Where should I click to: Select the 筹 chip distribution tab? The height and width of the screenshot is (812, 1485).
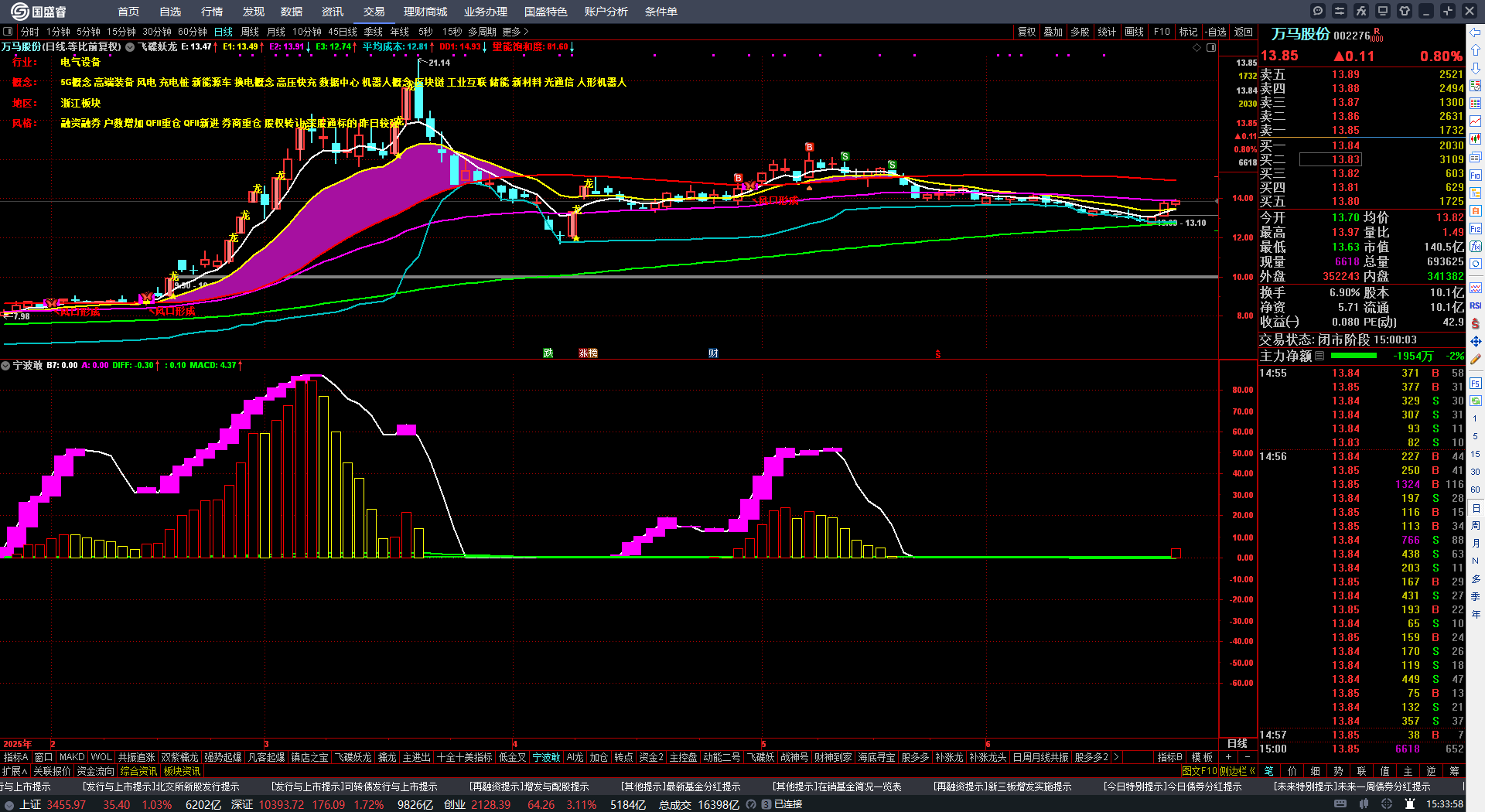tap(1454, 771)
